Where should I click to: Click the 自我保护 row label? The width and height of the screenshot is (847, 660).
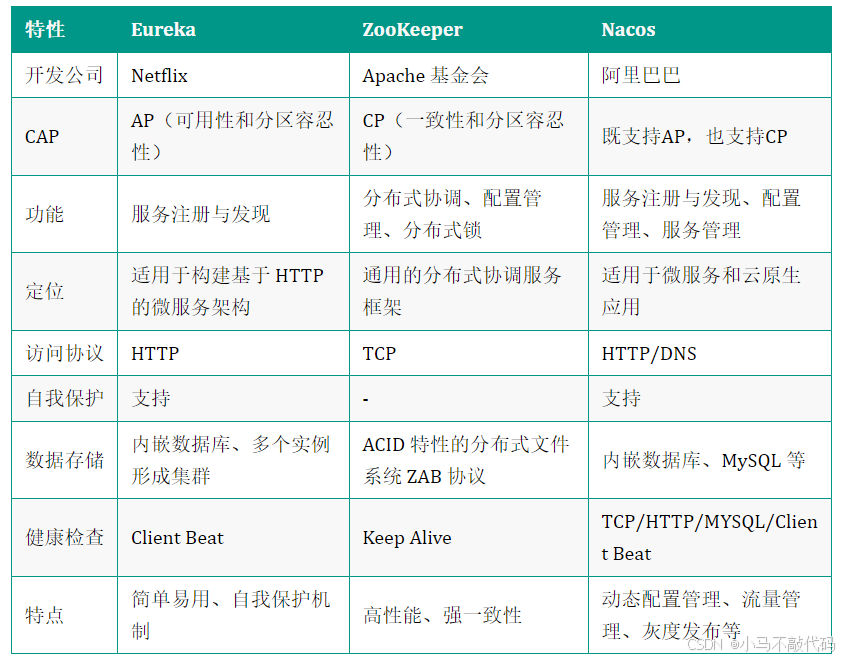click(65, 399)
